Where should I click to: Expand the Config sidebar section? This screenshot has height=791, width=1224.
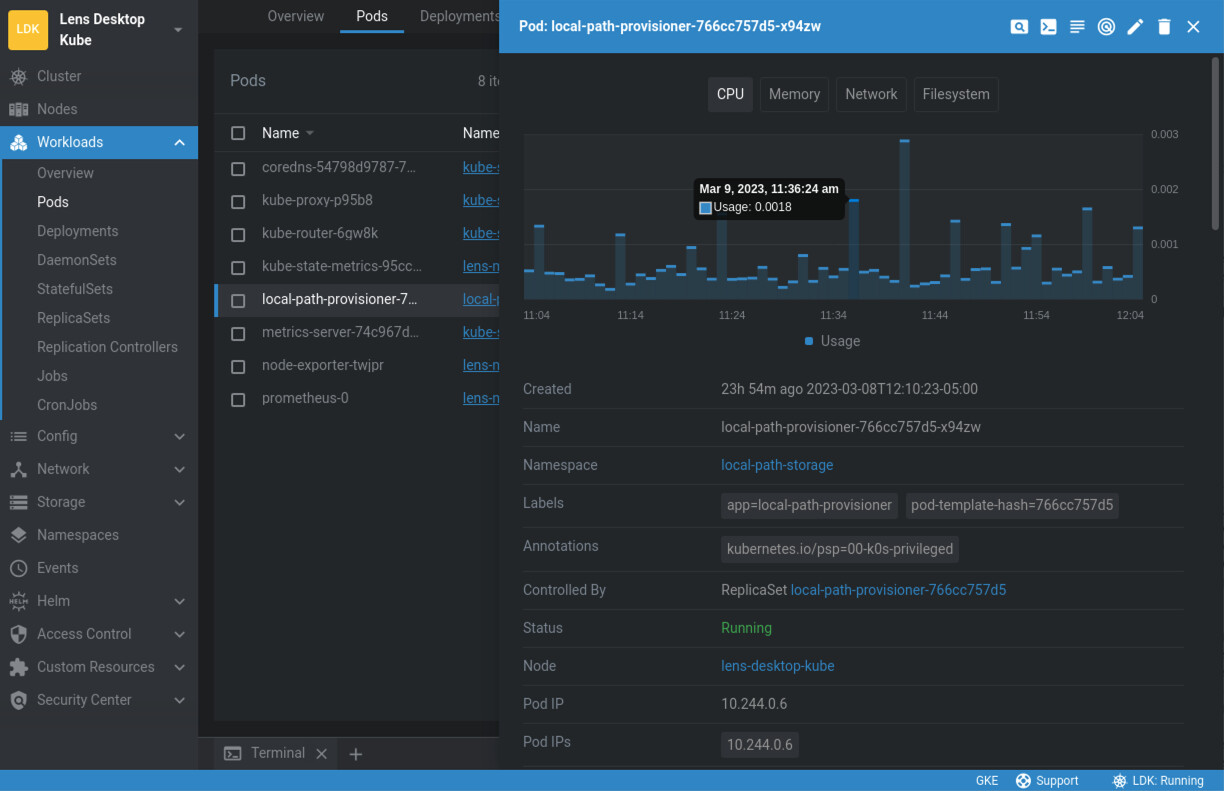pos(179,436)
